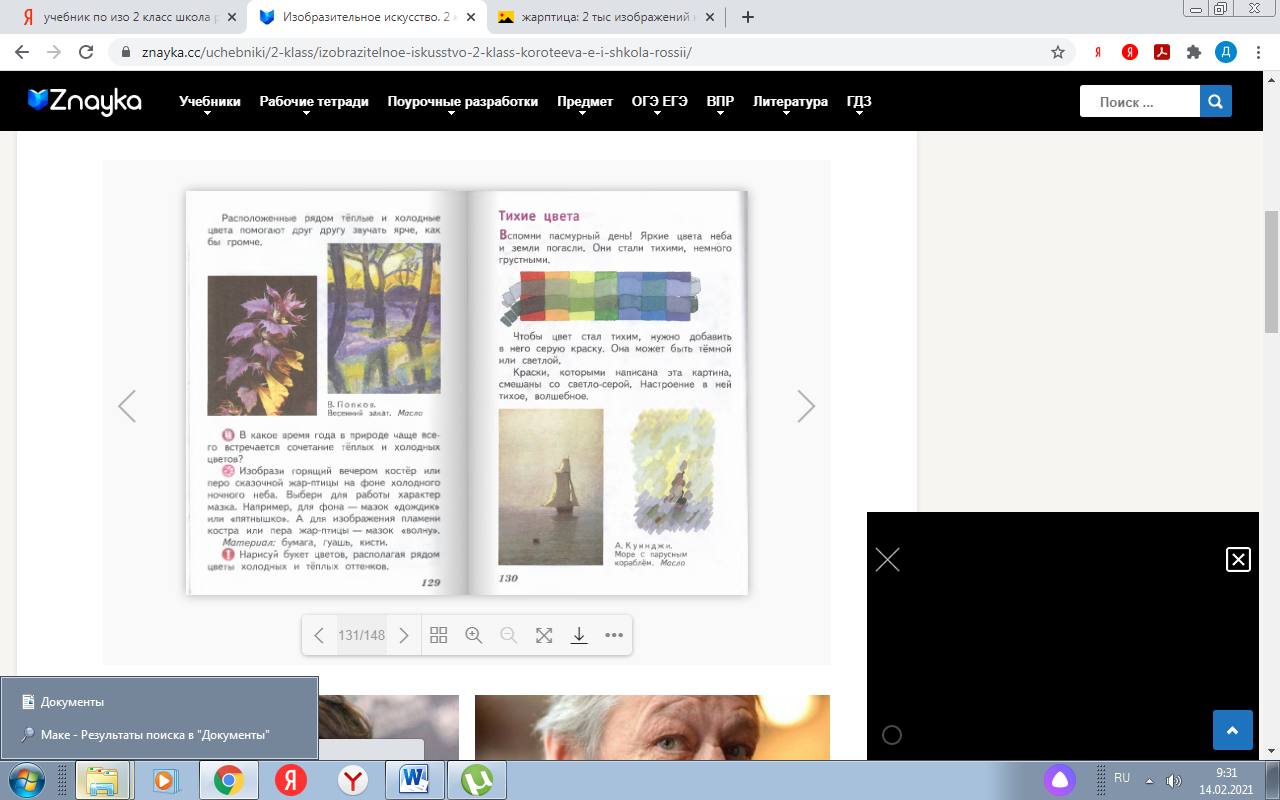Expand the ОГЭ ЕГЭ dropdown

pos(659,102)
